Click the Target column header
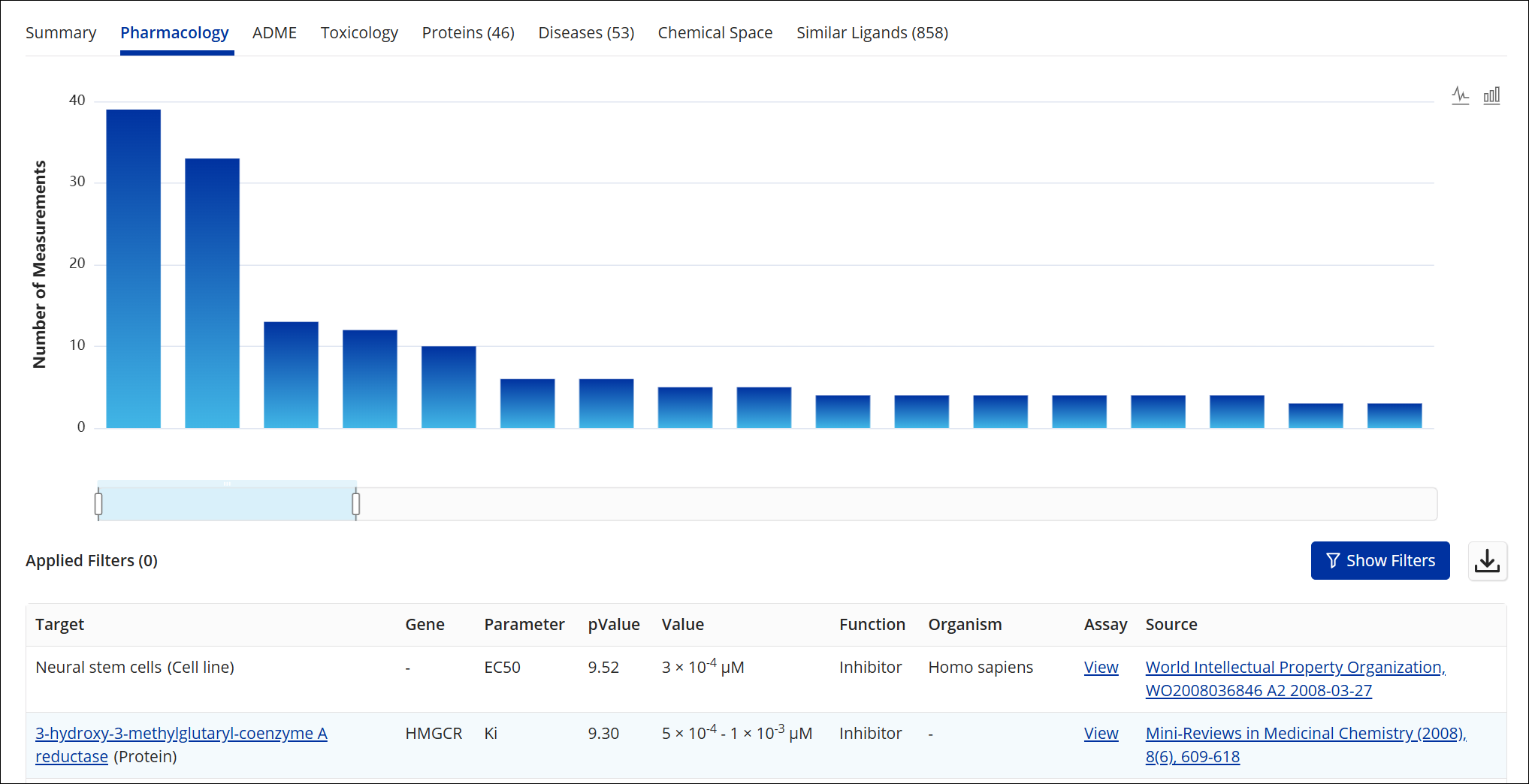 coord(59,625)
